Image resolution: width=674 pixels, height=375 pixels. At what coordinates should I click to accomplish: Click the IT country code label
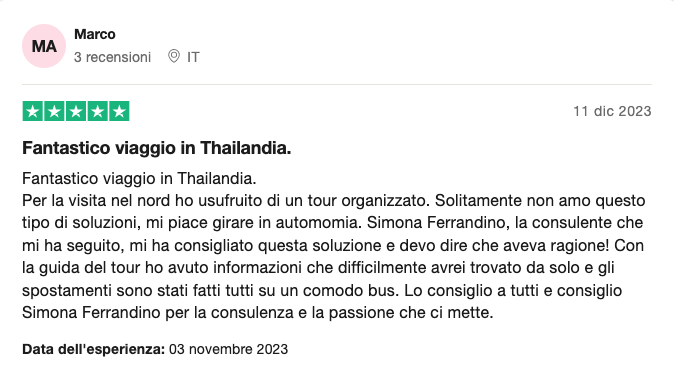pos(193,57)
